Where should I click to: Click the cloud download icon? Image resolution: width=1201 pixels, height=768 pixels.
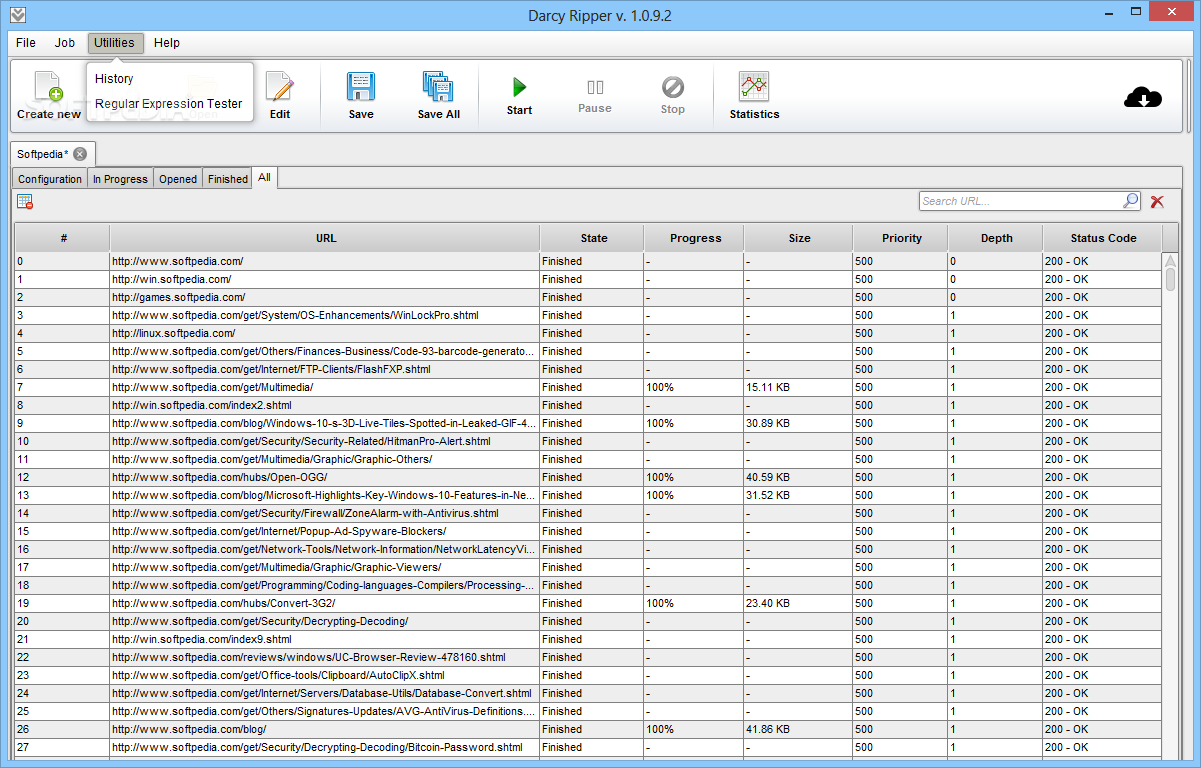click(x=1143, y=97)
